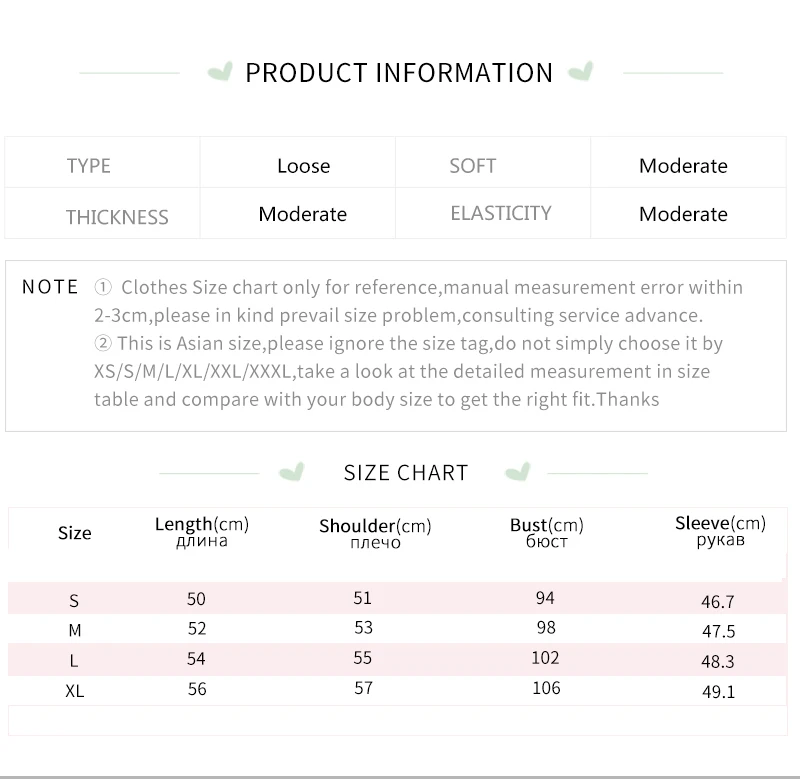Select the PRODUCT INFORMATION heading
Image resolution: width=800 pixels, height=779 pixels.
click(399, 72)
